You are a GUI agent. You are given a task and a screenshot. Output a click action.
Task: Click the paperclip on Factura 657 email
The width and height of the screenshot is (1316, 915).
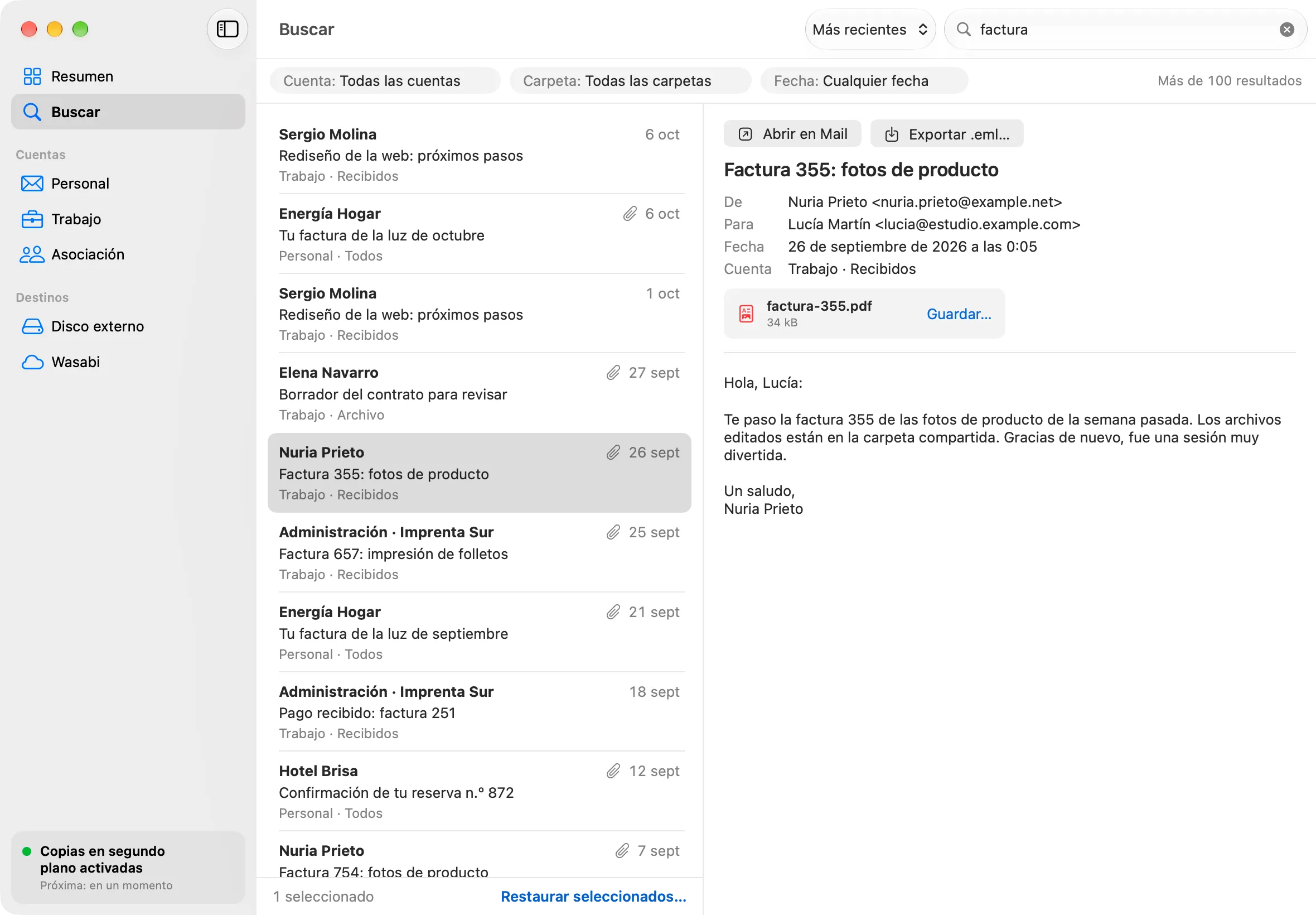[613, 532]
